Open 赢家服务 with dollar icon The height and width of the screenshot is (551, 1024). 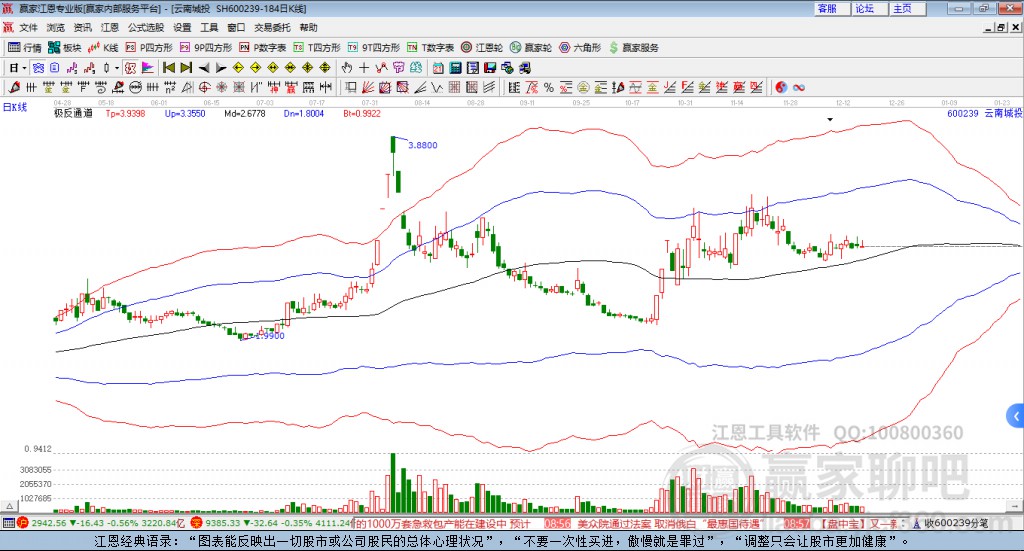pyautogui.click(x=634, y=48)
